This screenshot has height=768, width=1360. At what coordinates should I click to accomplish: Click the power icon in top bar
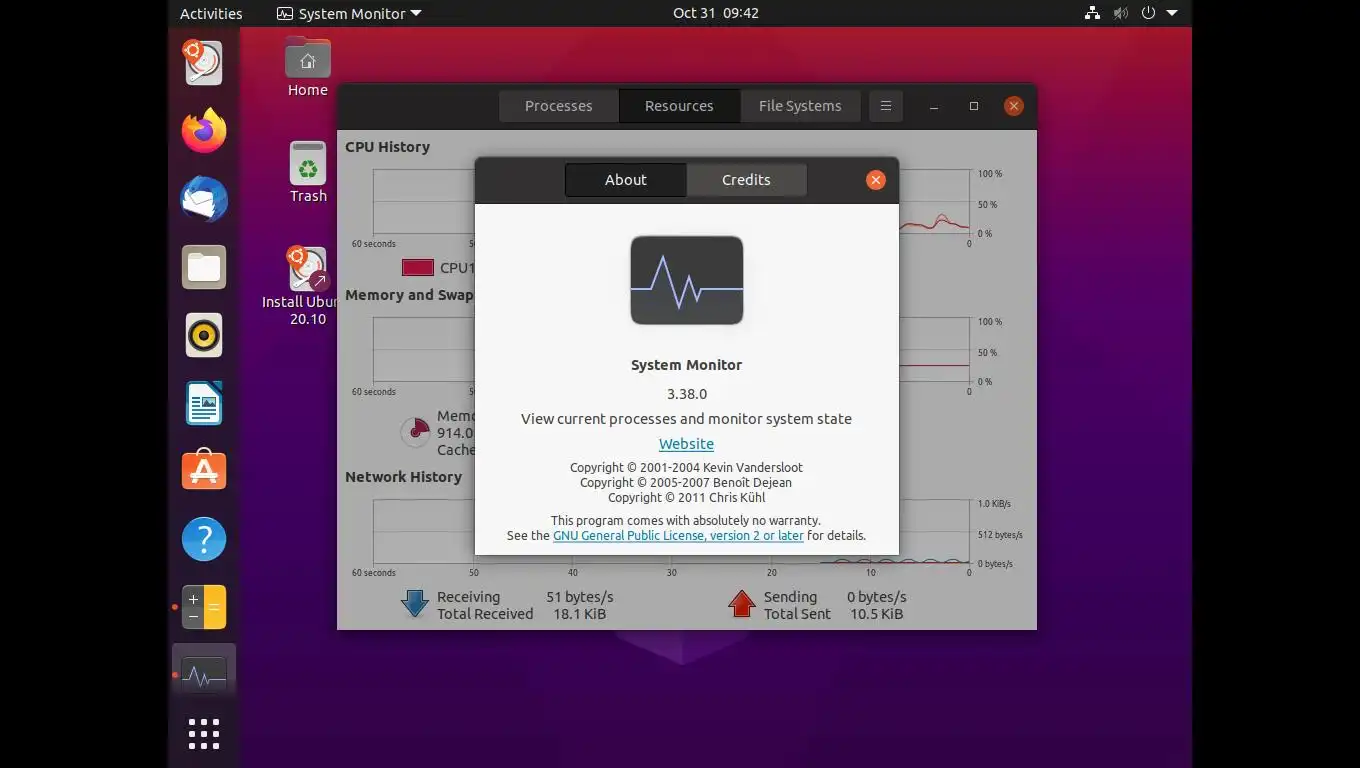1148,13
